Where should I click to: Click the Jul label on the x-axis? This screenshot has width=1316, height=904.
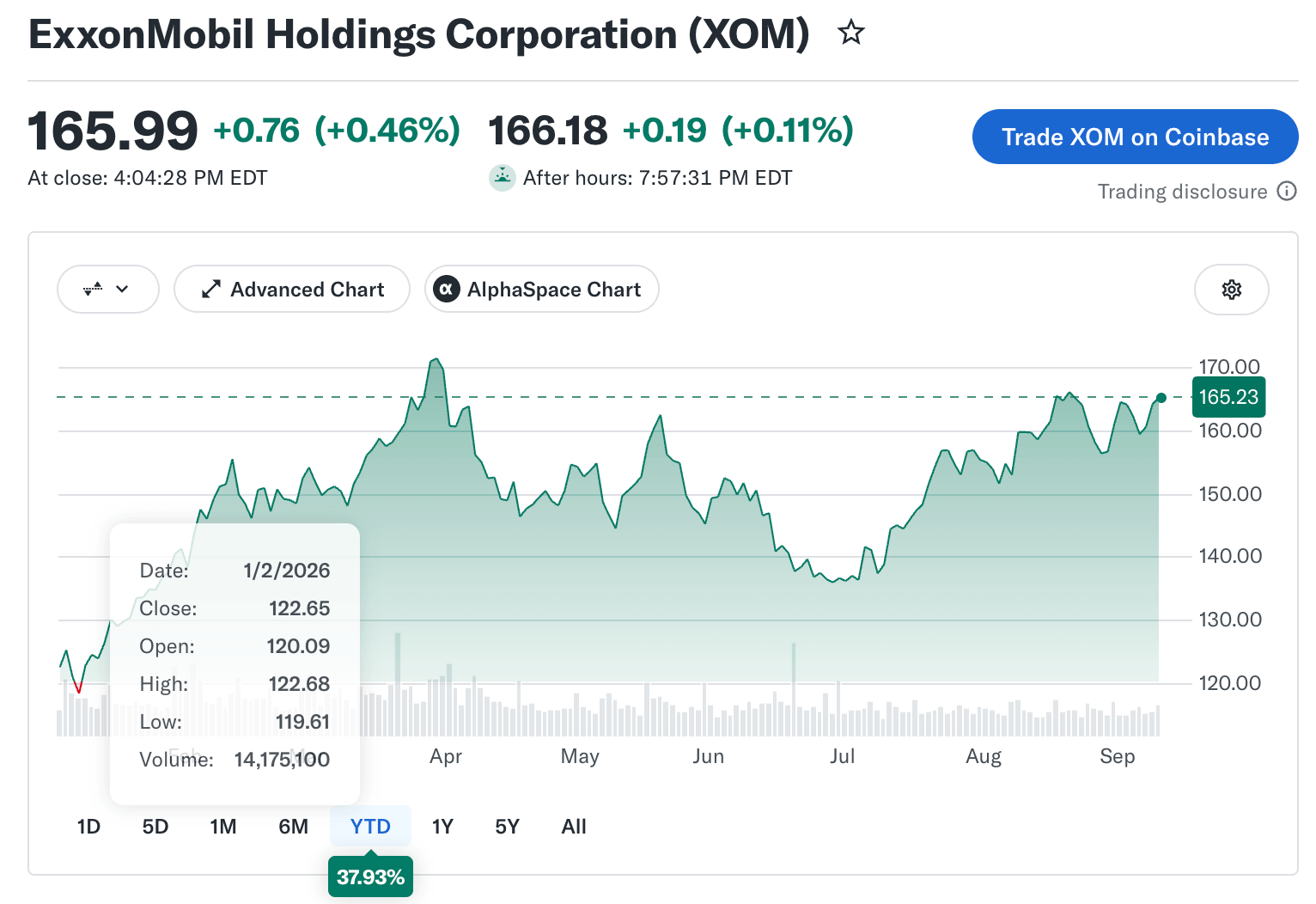pos(843,756)
